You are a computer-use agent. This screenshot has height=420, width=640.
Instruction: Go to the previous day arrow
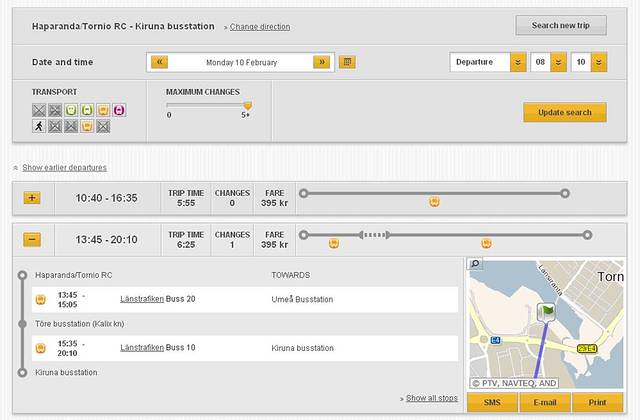point(160,62)
